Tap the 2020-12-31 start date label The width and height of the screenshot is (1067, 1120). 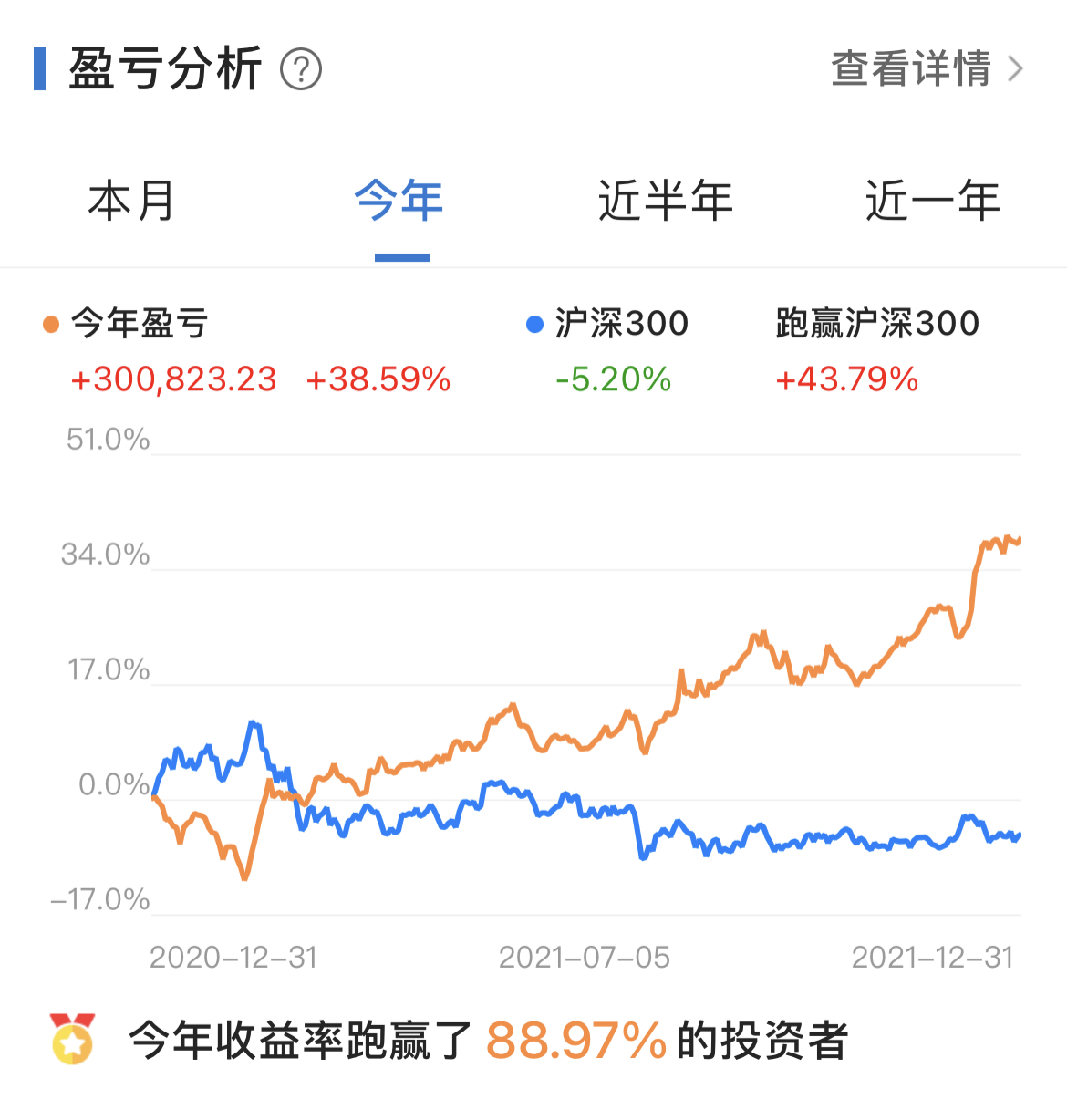233,958
